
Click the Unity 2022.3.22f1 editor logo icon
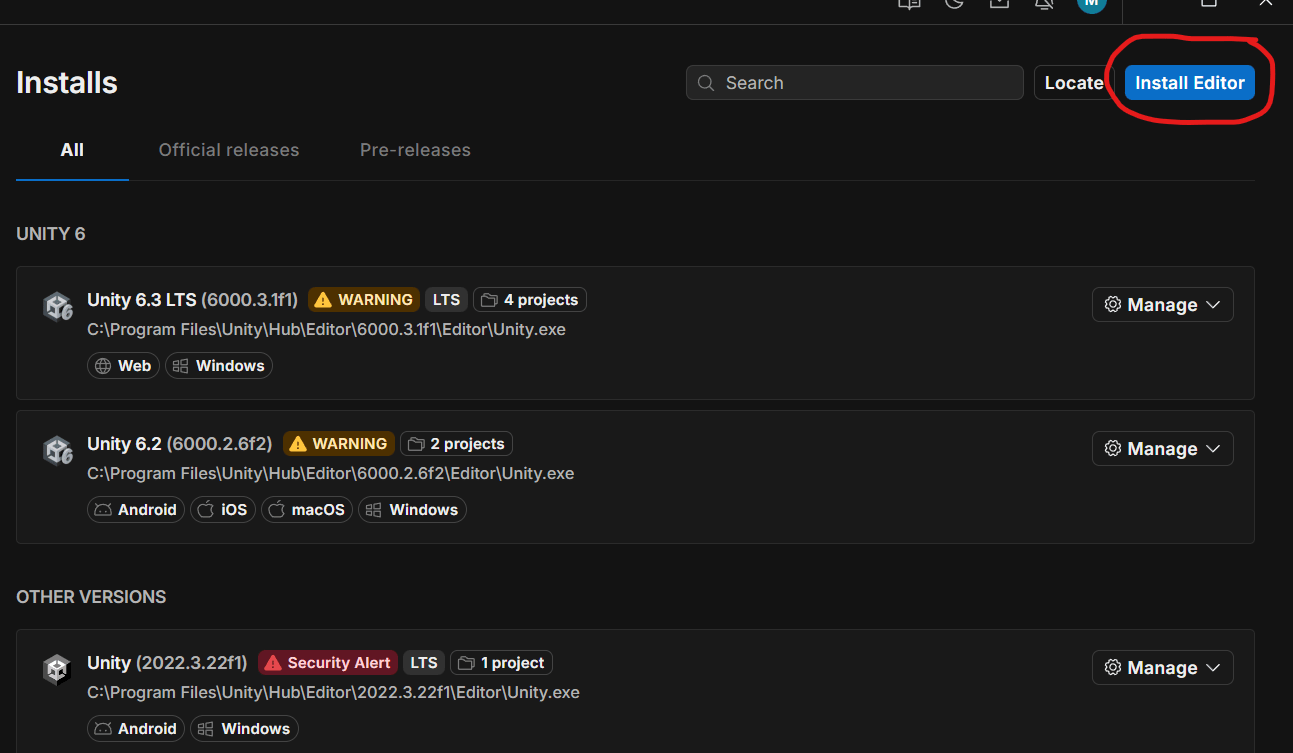[x=57, y=669]
